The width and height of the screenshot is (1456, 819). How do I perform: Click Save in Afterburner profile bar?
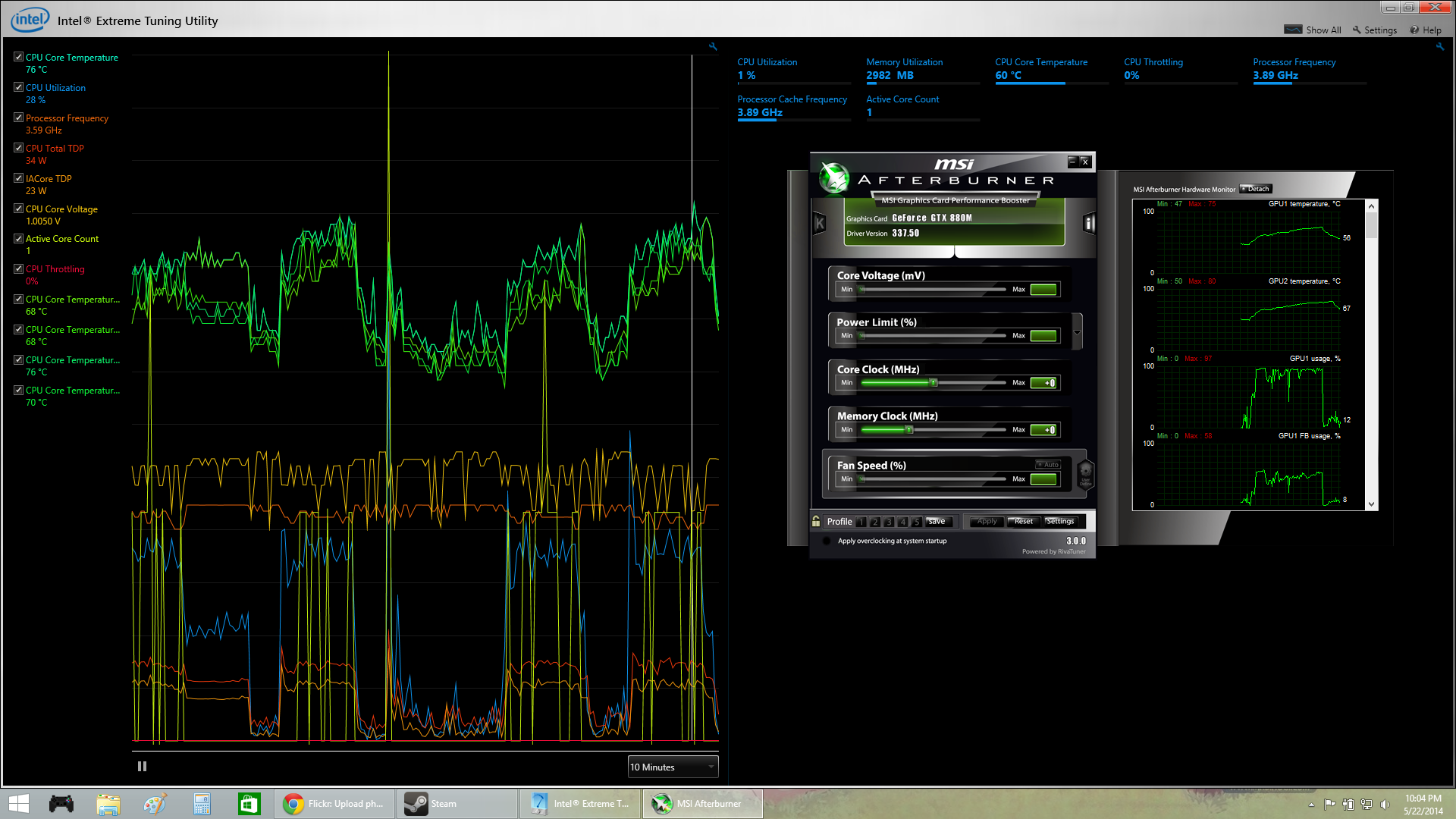(937, 522)
